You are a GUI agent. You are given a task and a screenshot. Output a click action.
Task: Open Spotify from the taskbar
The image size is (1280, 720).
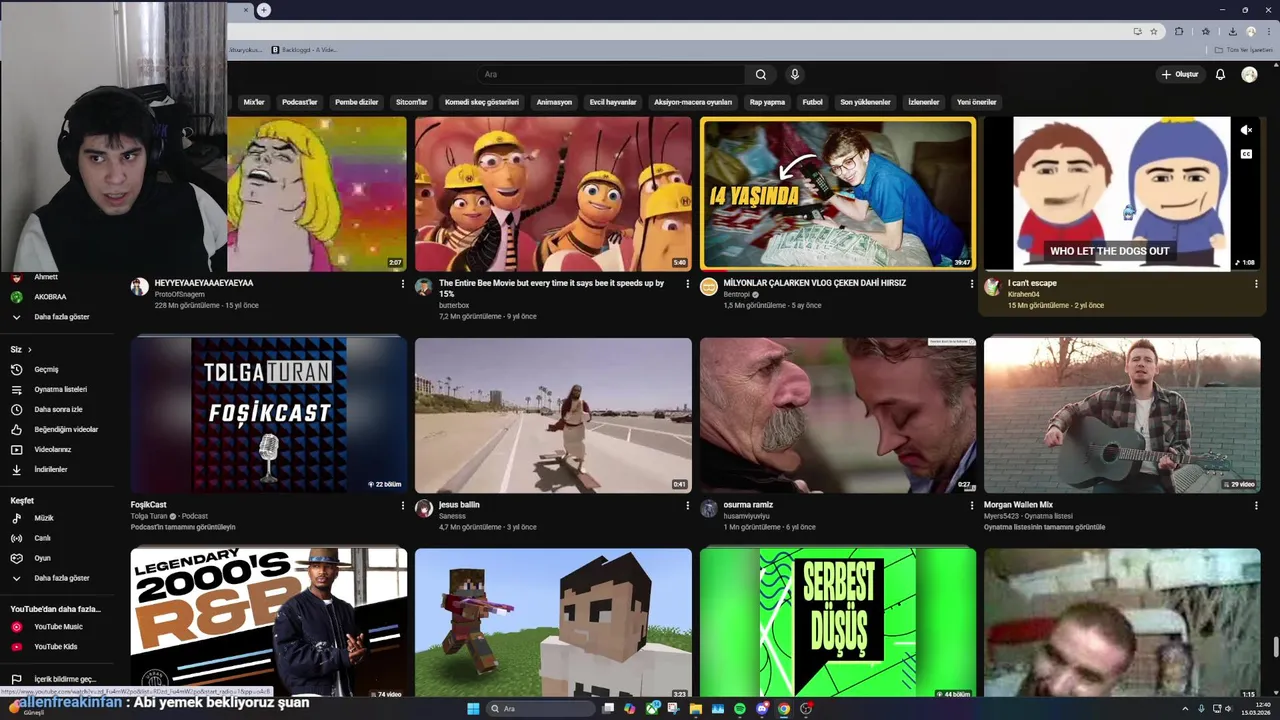click(x=740, y=709)
